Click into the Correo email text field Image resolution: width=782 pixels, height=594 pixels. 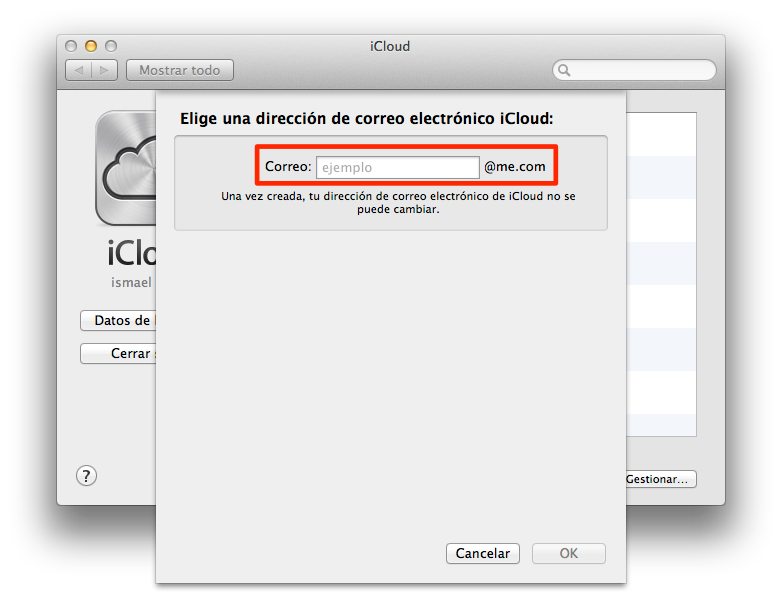pyautogui.click(x=397, y=168)
